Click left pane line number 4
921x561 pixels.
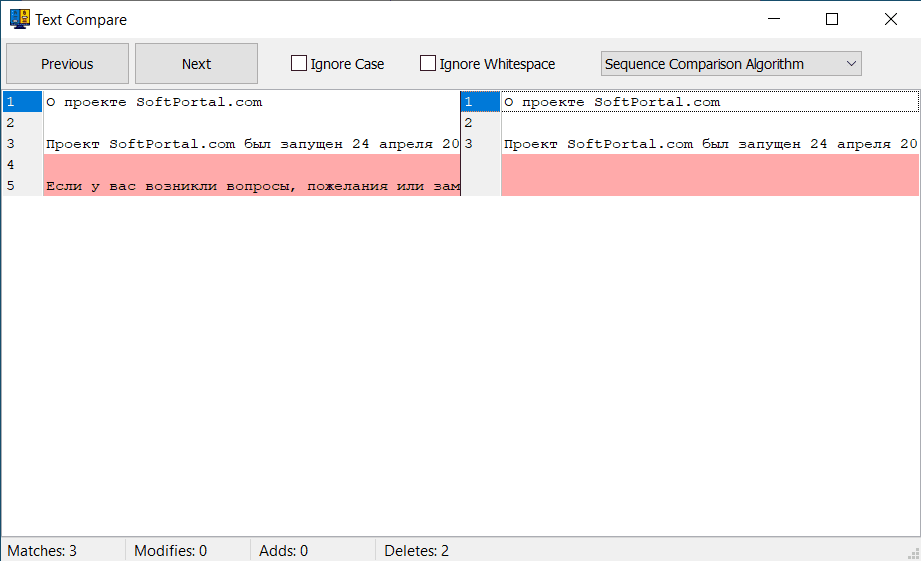pos(11,164)
